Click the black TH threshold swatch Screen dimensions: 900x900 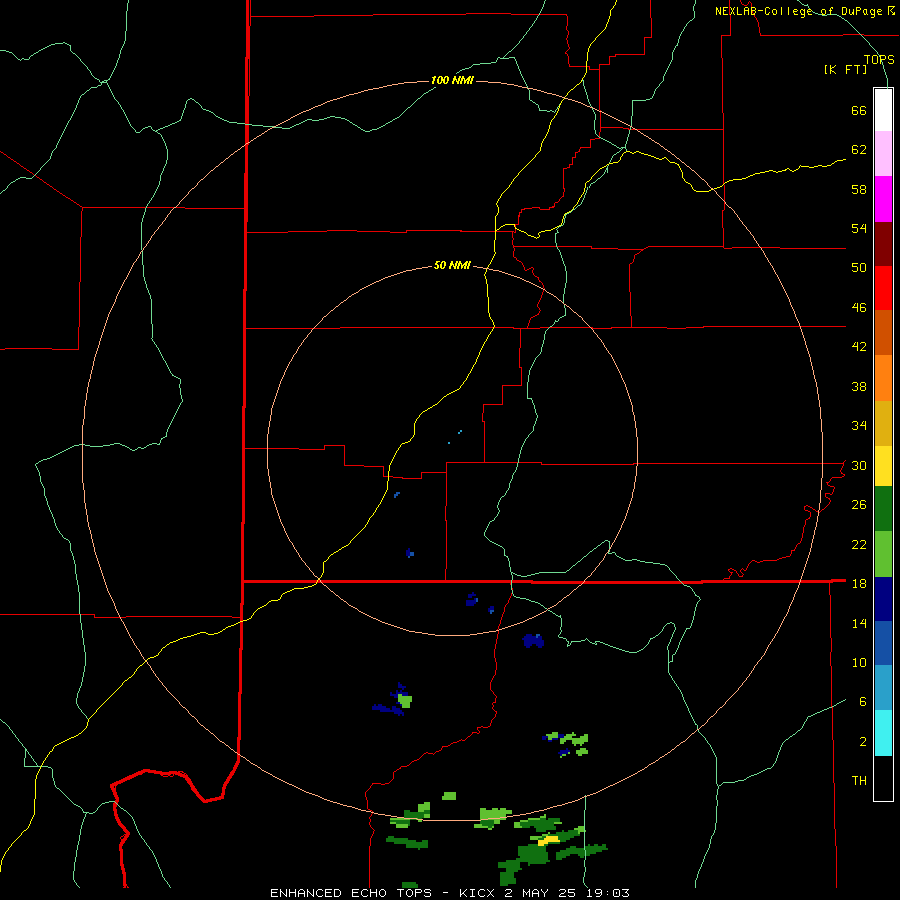[x=883, y=778]
